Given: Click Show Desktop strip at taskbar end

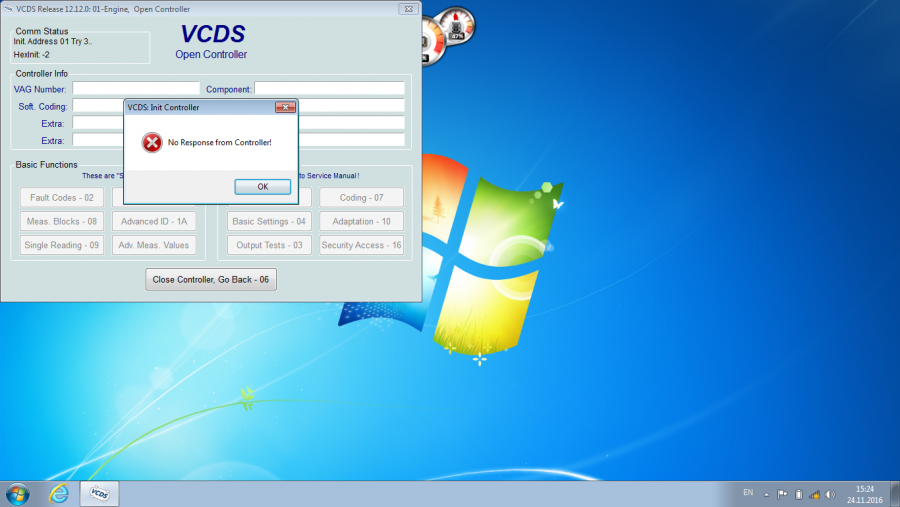Looking at the screenshot, I should coord(896,494).
